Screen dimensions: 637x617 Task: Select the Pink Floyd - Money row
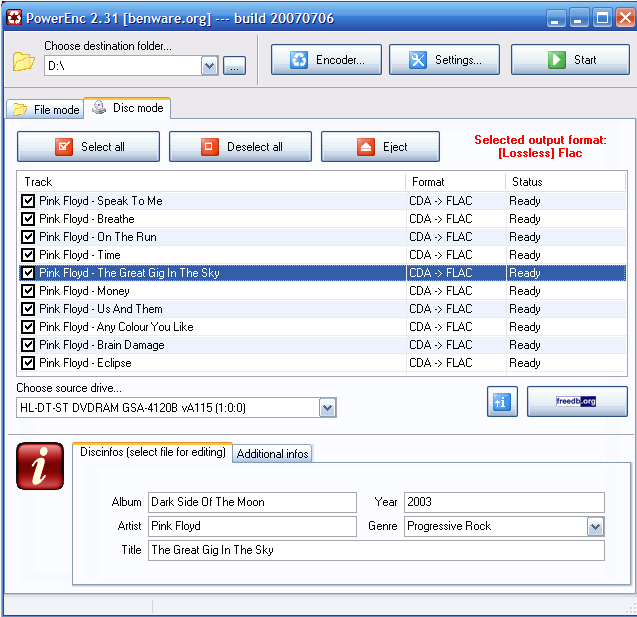point(322,291)
